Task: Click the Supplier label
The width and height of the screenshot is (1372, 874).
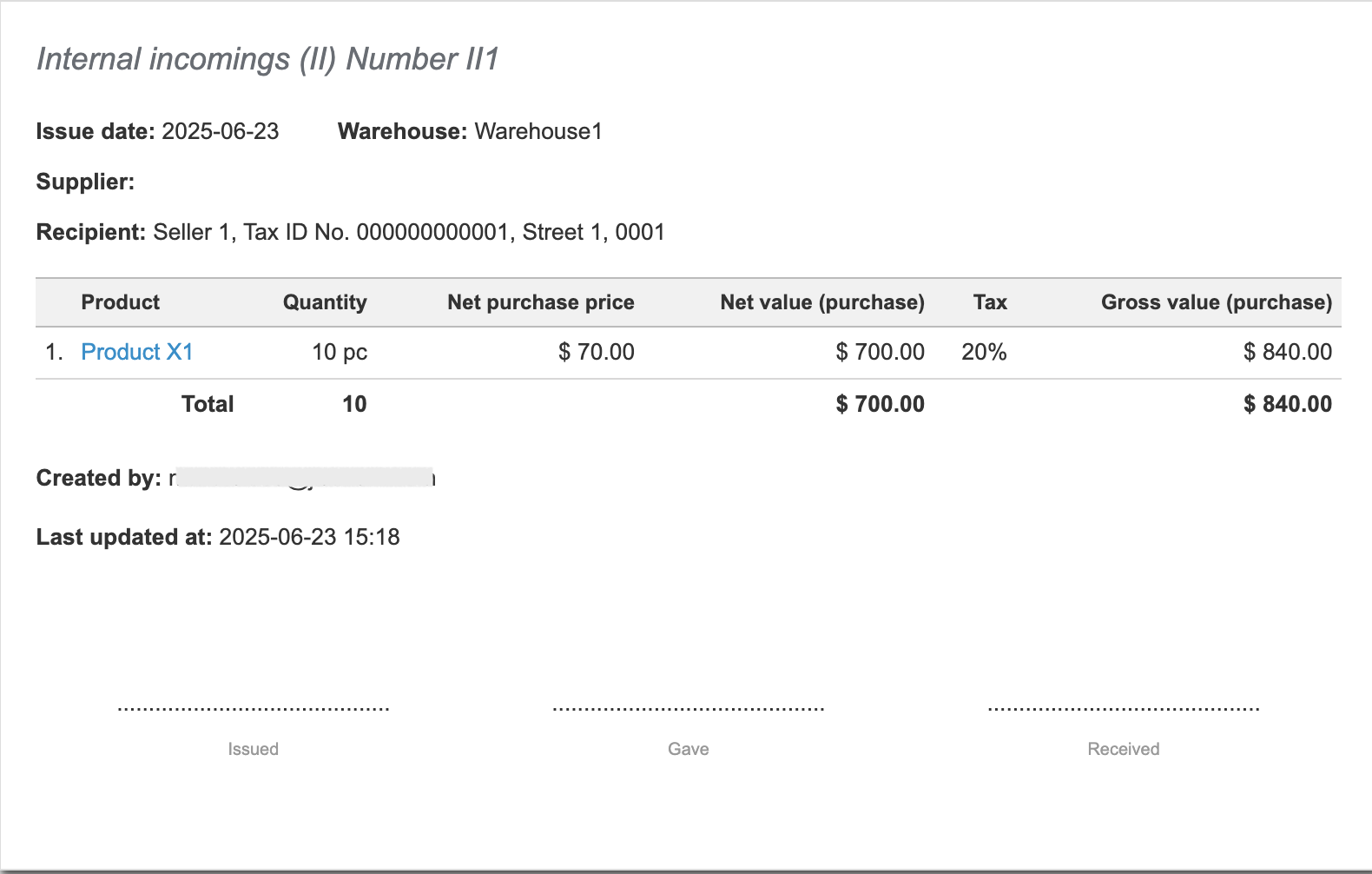Action: tap(85, 182)
